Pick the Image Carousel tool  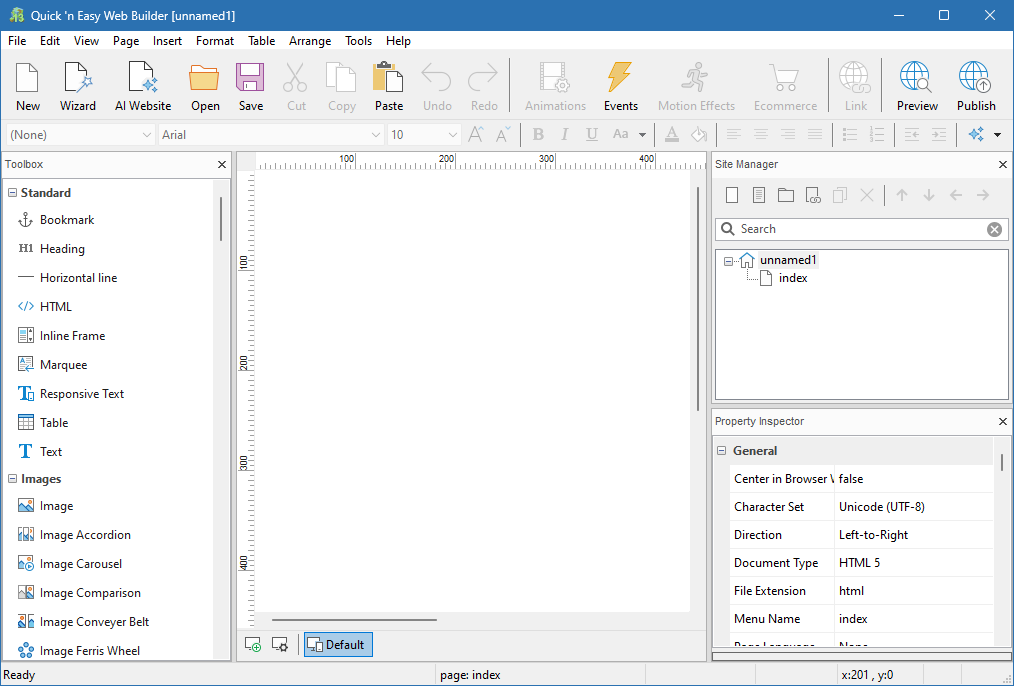[70, 564]
